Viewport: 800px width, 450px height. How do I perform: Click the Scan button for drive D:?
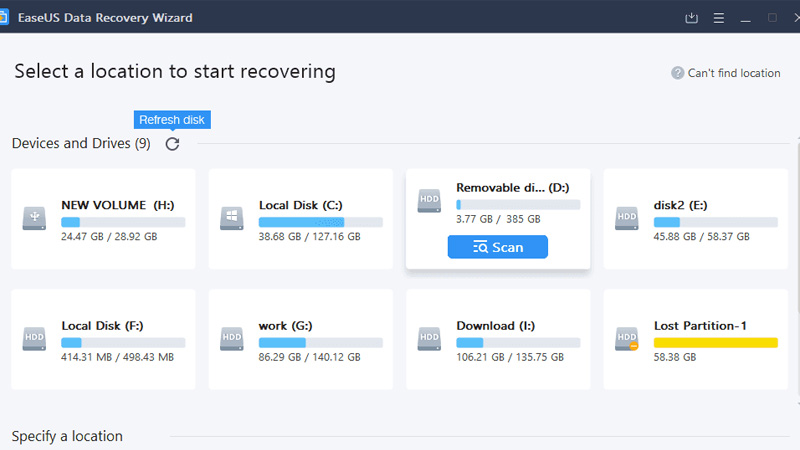coord(497,247)
